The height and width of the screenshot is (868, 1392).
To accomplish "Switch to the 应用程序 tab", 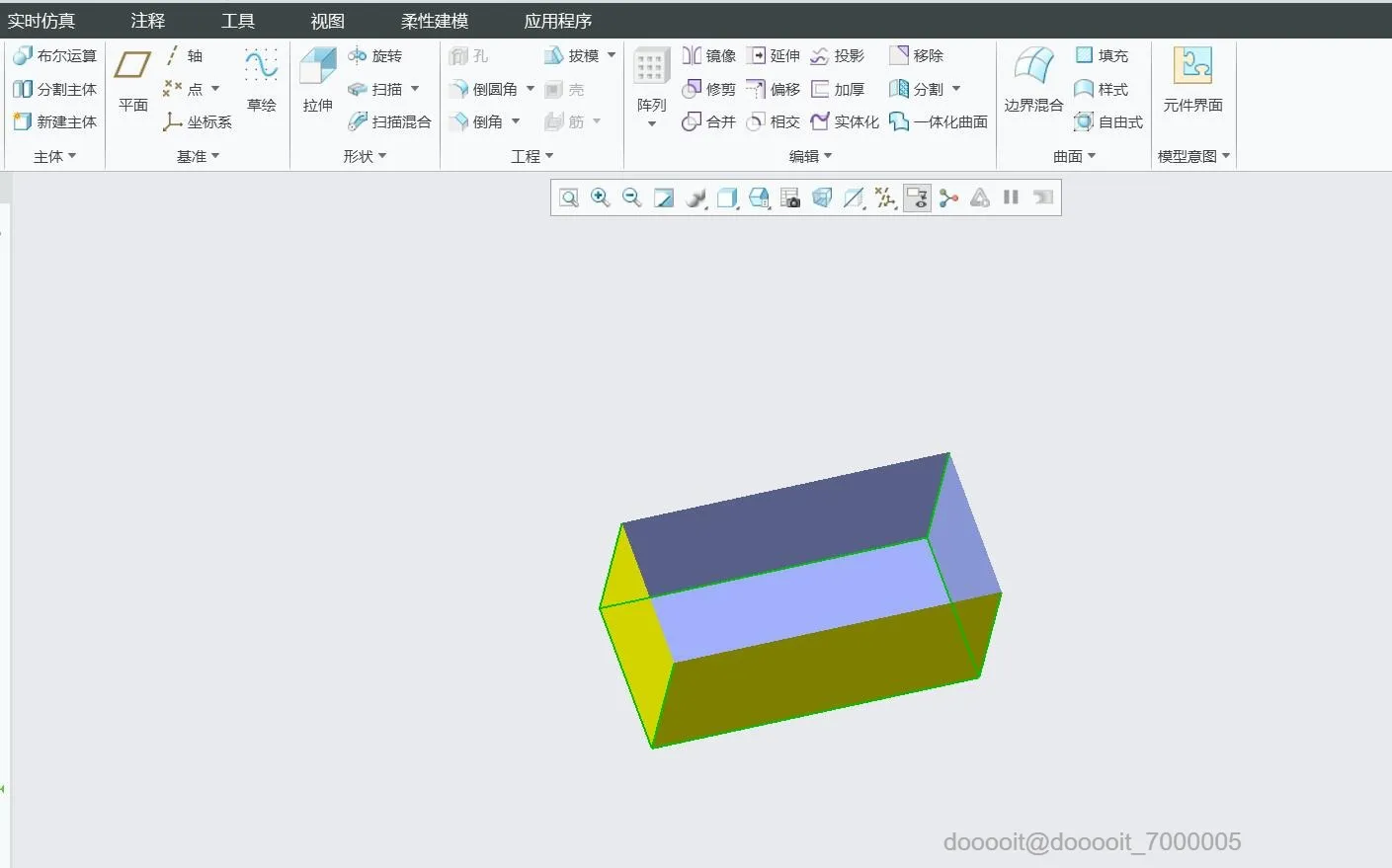I will pyautogui.click(x=558, y=21).
